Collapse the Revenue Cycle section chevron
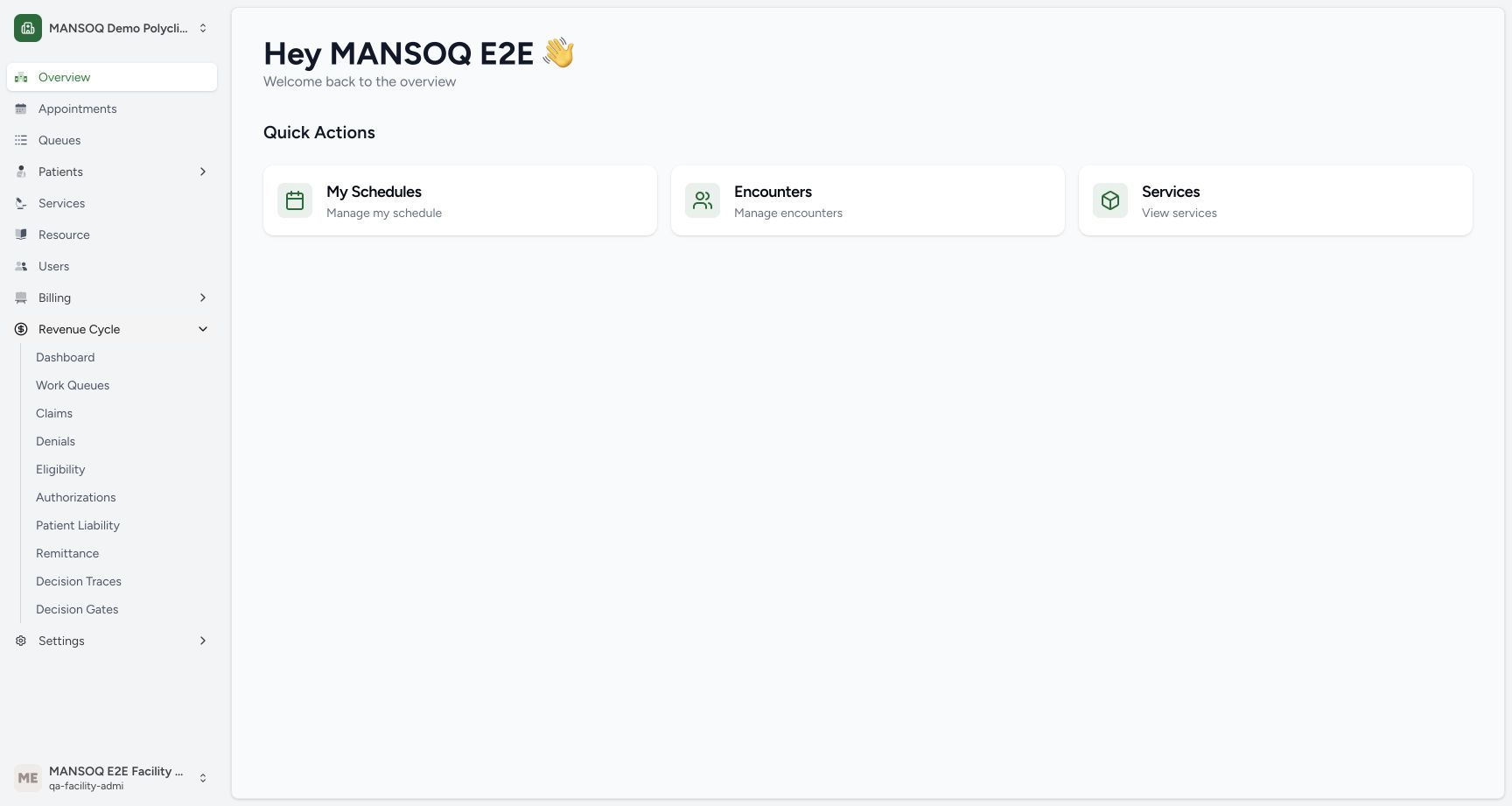 203,329
